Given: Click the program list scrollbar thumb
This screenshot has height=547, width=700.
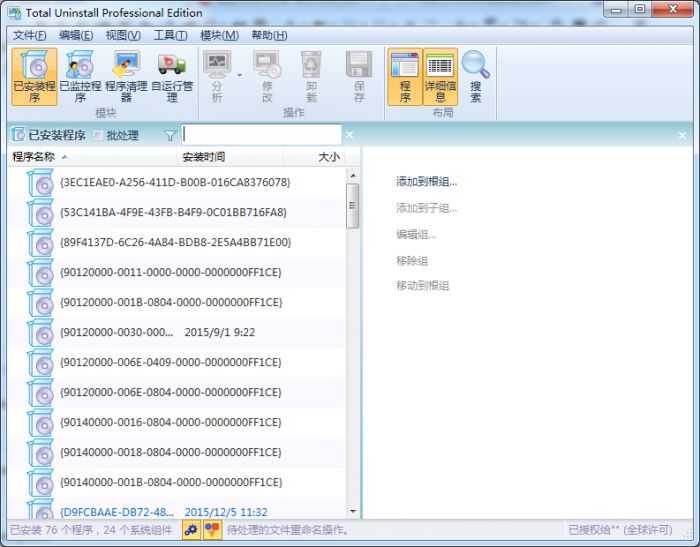Looking at the screenshot, I should coord(353,206).
